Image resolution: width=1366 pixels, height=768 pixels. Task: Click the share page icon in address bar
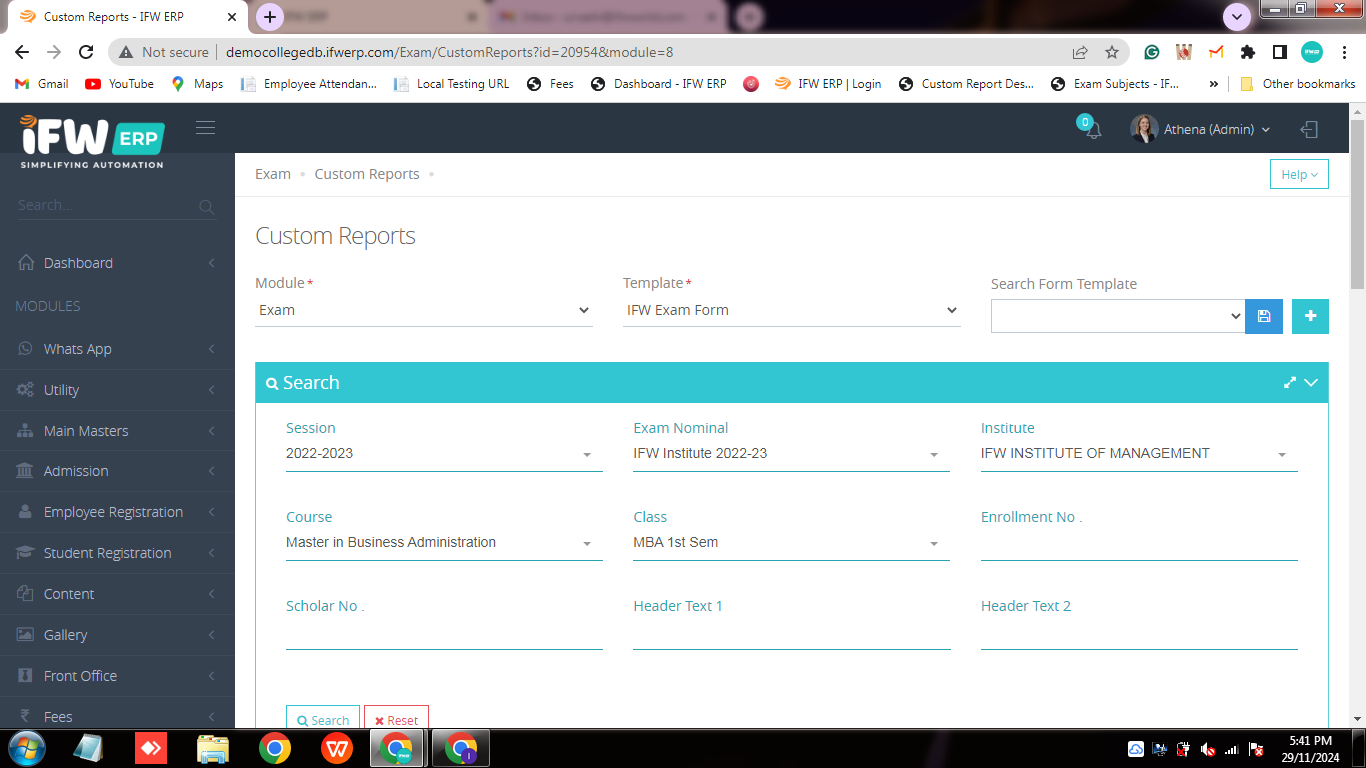[x=1080, y=52]
